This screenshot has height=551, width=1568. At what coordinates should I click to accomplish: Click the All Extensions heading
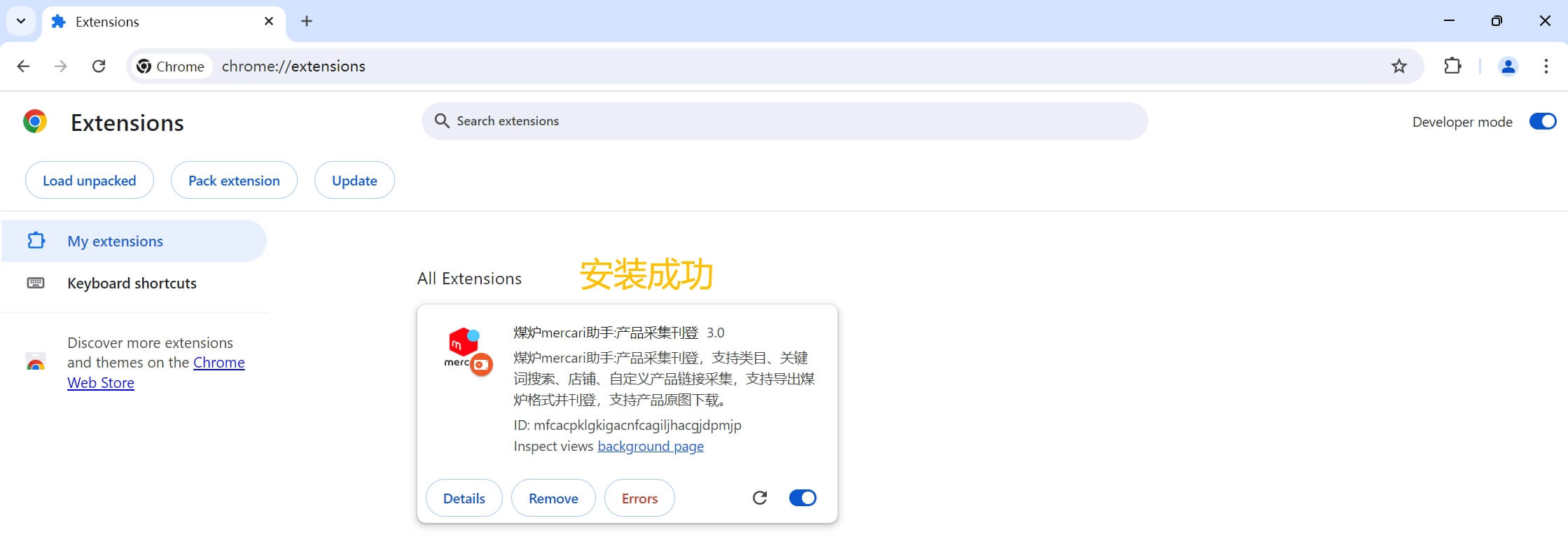click(x=469, y=278)
